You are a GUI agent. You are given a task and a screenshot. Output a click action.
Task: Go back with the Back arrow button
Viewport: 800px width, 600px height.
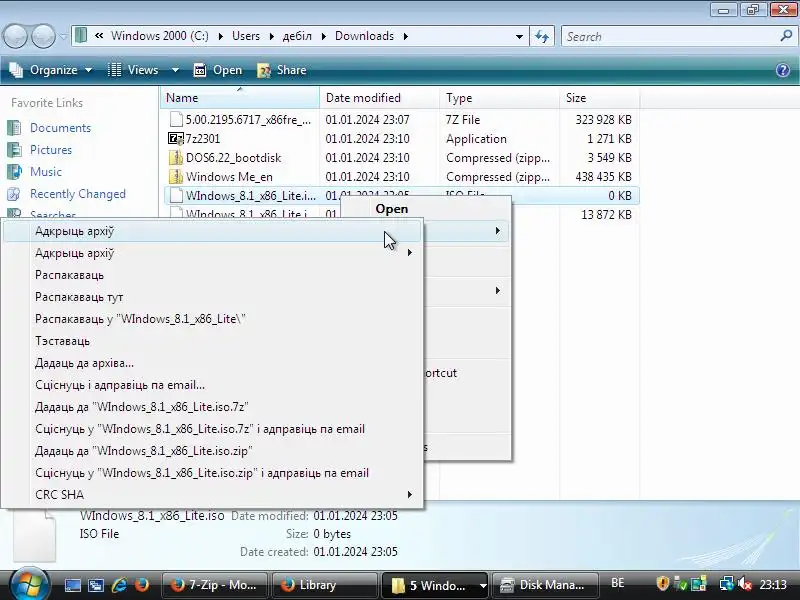click(x=15, y=37)
